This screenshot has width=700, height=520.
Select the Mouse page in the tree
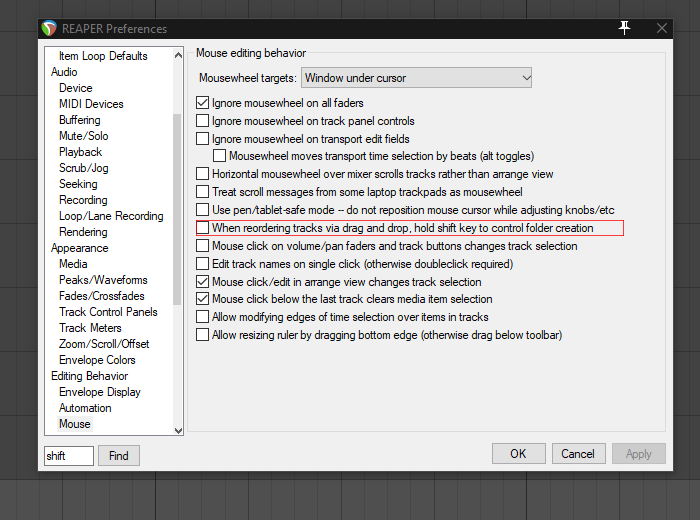pos(75,424)
